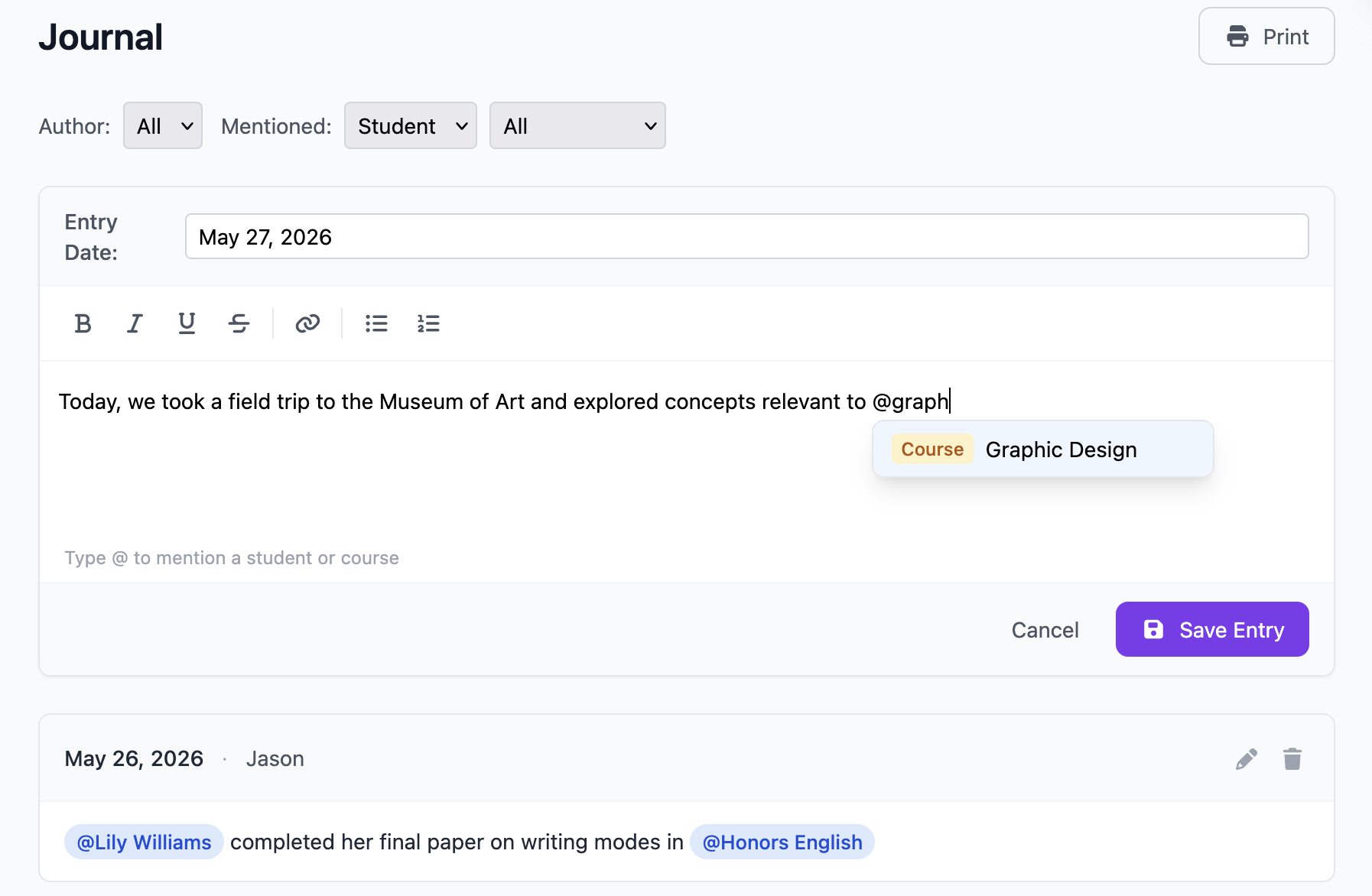Click the author name 'Jason'
The image size is (1372, 896).
point(275,758)
